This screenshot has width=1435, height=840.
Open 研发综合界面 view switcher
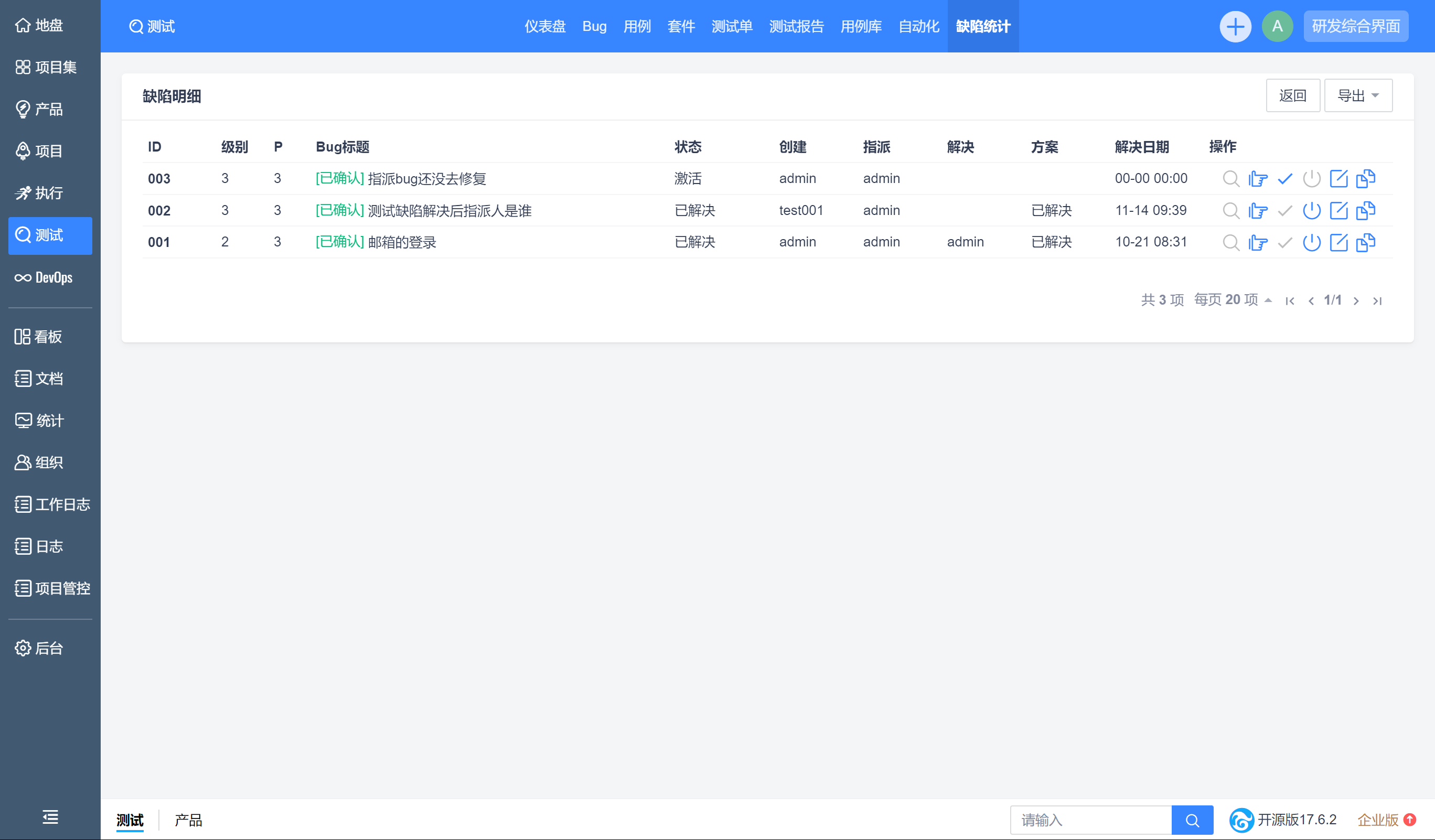[x=1356, y=26]
